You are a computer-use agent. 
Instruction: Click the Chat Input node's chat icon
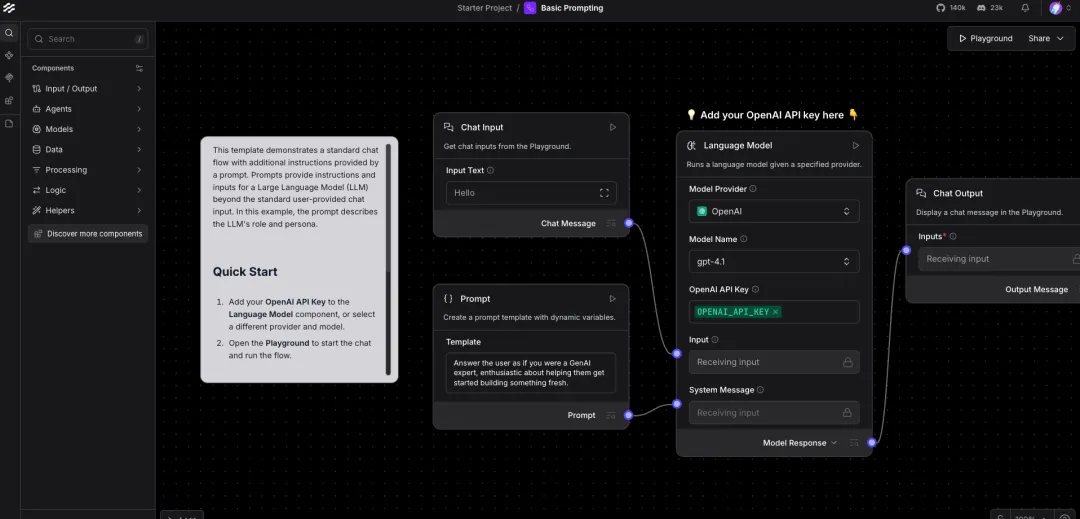[448, 127]
